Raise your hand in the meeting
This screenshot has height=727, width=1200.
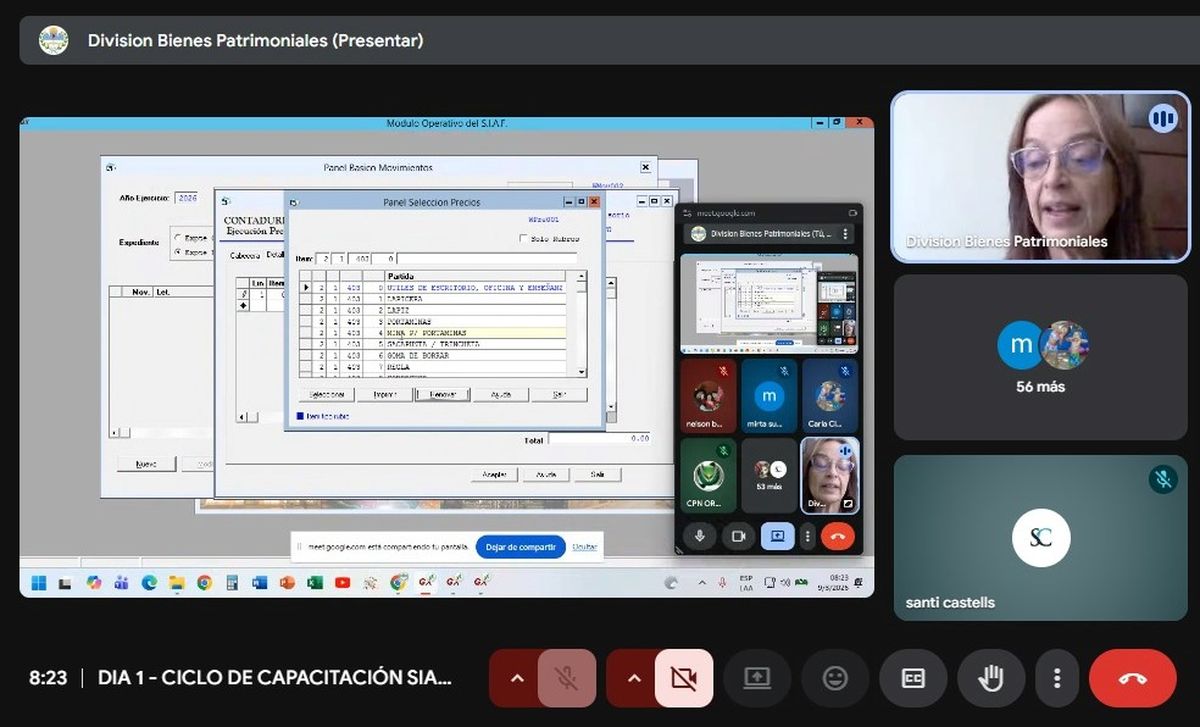pos(991,679)
